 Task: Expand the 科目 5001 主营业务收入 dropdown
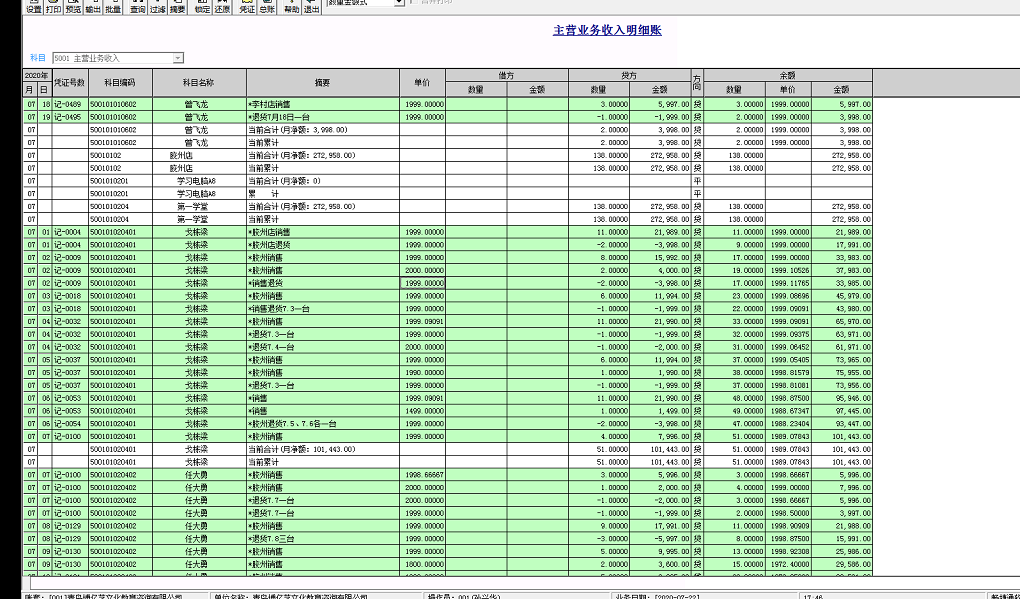pos(178,59)
